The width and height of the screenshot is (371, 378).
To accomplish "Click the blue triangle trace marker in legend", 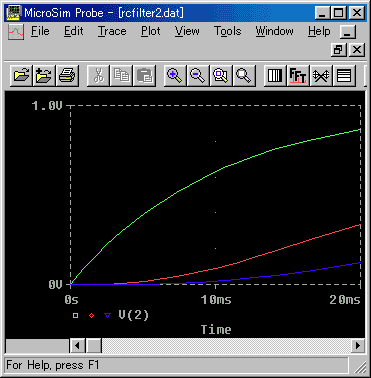I will [107, 315].
